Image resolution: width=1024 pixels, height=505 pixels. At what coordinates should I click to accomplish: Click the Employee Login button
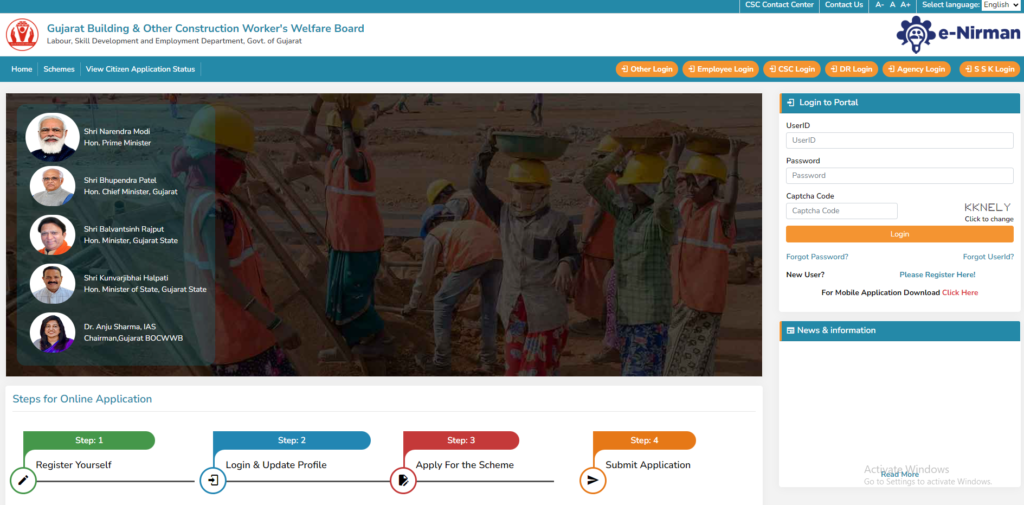[720, 69]
